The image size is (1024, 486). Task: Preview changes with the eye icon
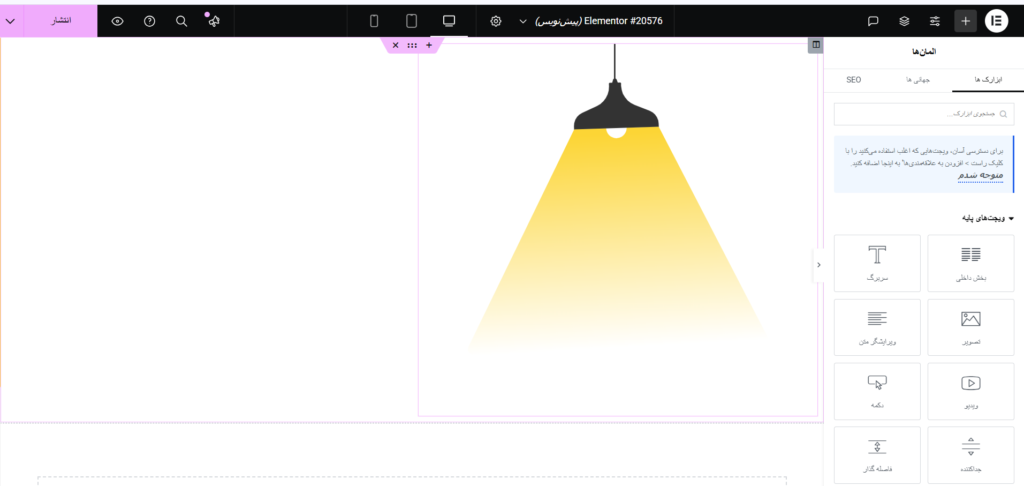click(118, 20)
